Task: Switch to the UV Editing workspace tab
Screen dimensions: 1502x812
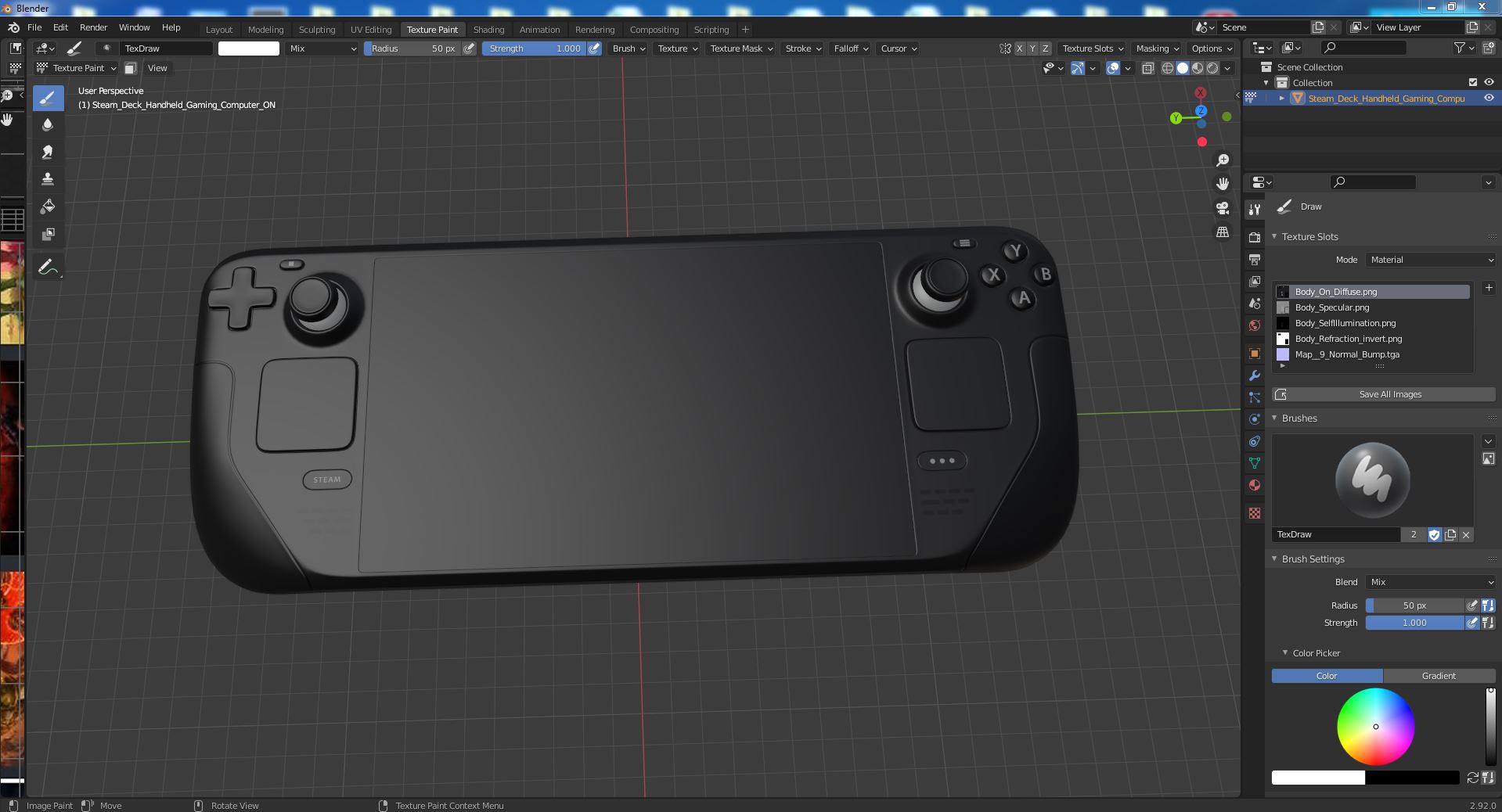Action: pyautogui.click(x=371, y=30)
